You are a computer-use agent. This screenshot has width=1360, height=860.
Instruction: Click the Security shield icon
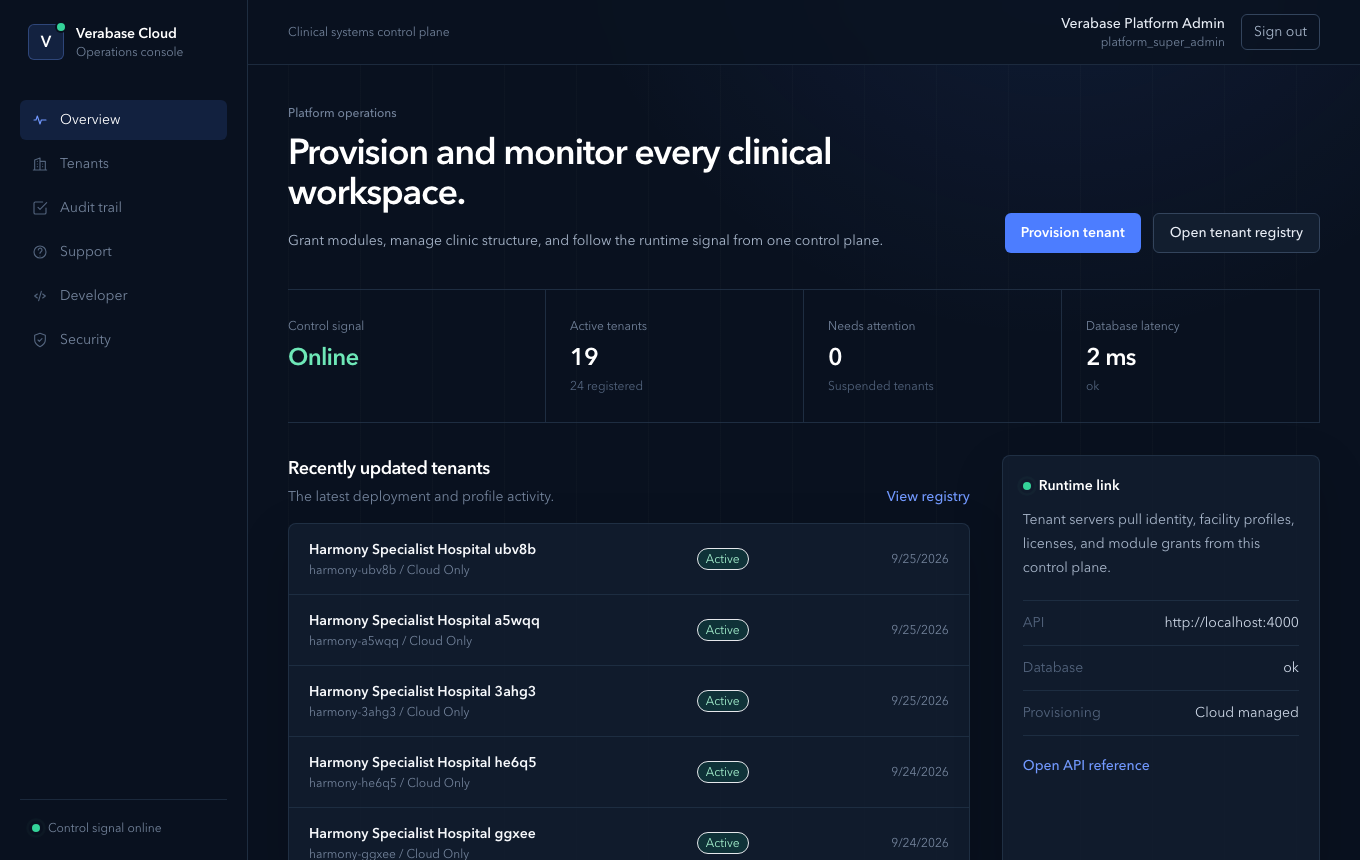(40, 340)
